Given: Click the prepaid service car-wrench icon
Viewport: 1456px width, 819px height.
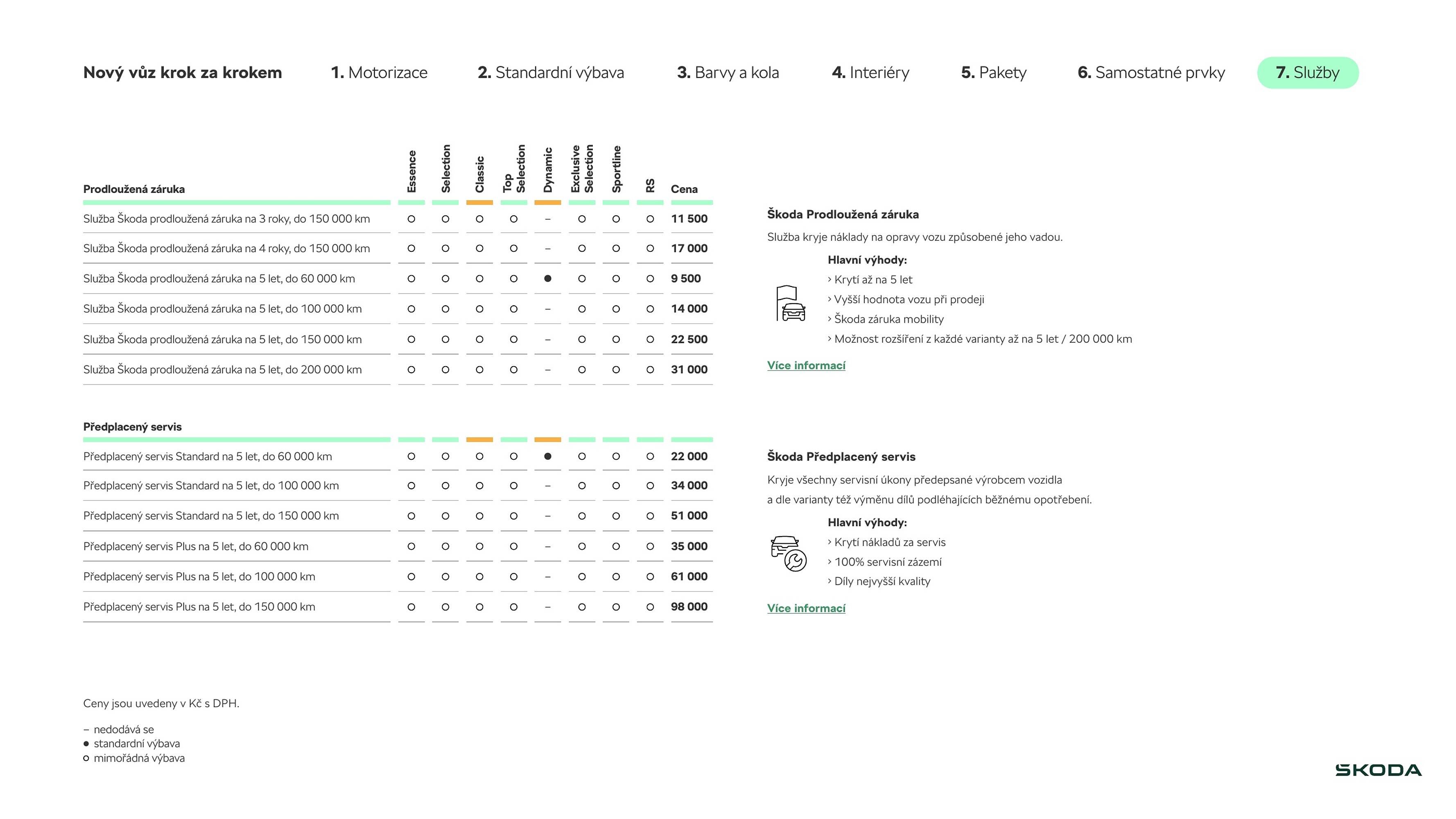Looking at the screenshot, I should tap(789, 553).
